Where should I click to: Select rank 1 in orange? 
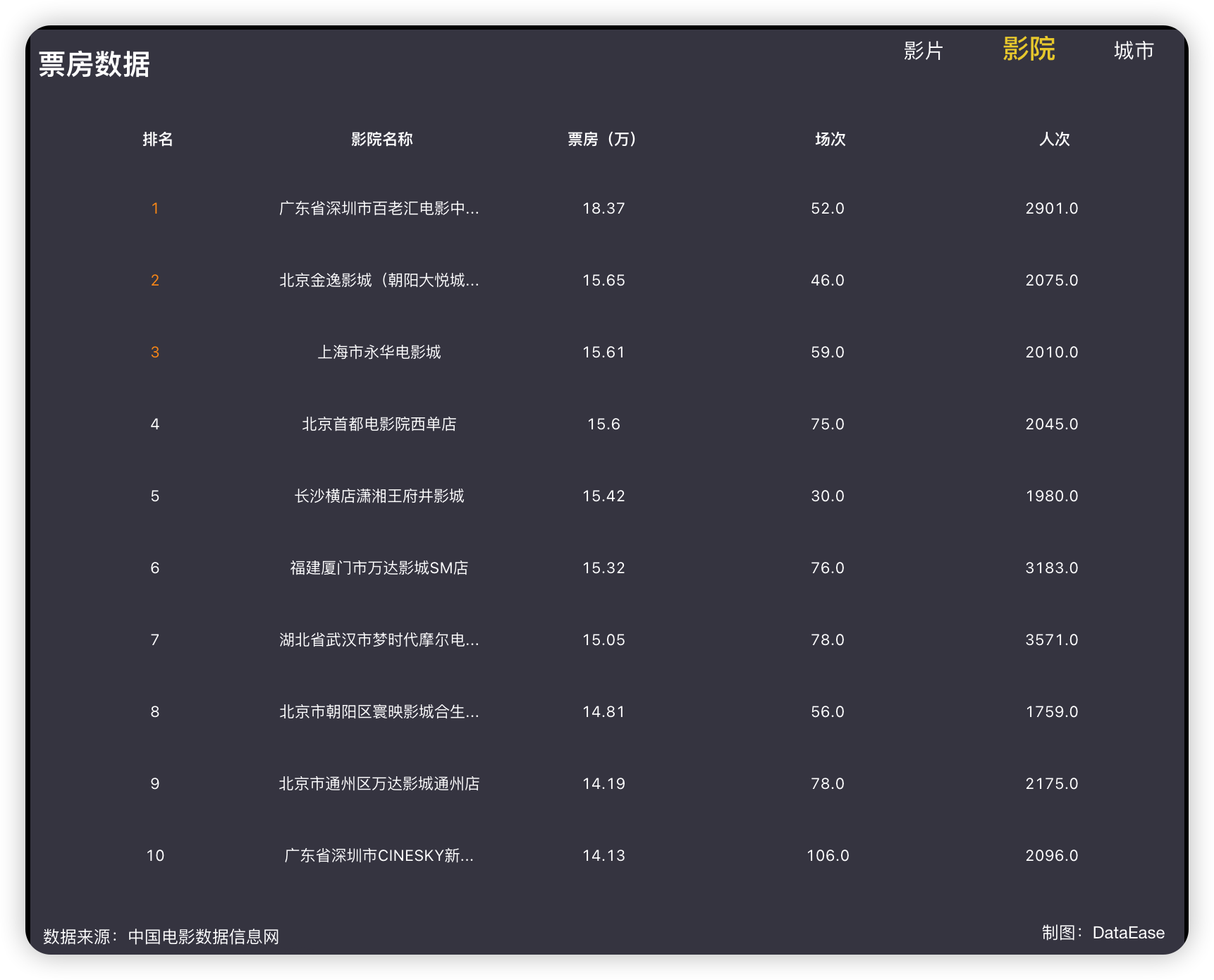coord(155,209)
